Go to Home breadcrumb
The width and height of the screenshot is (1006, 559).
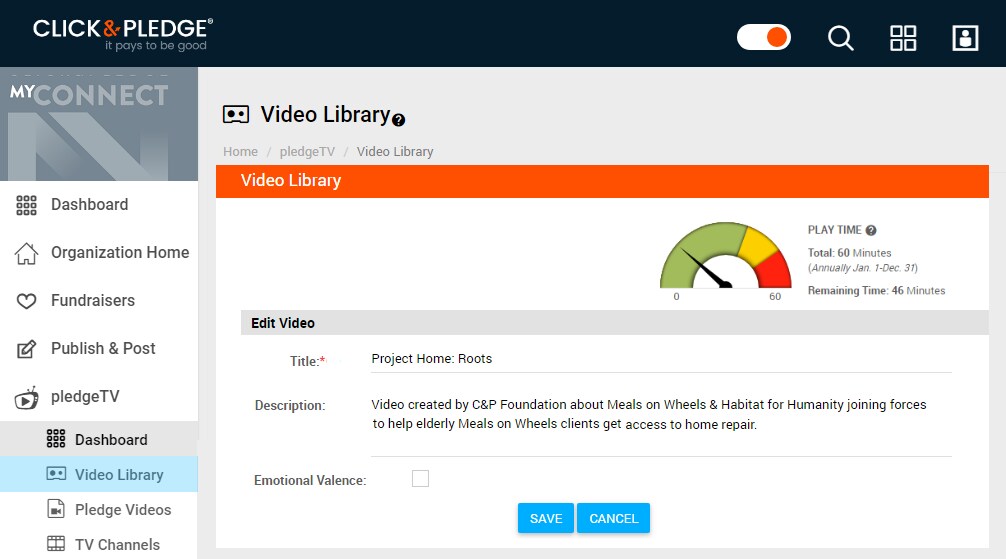tap(241, 151)
